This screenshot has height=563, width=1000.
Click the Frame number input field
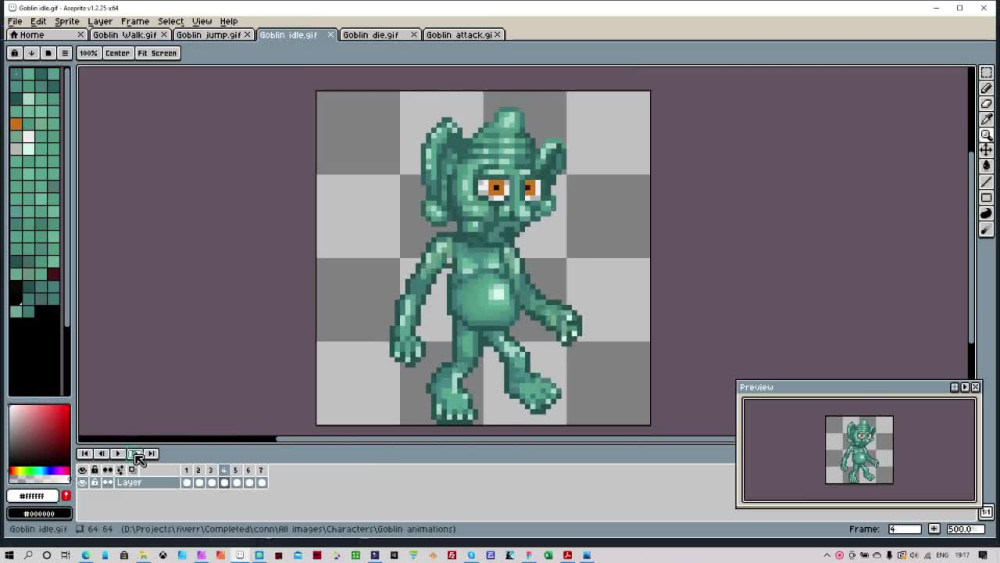coord(904,529)
